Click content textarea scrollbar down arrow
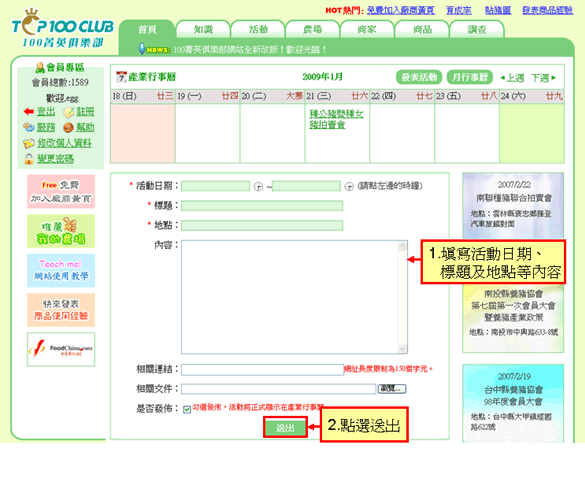 click(x=402, y=349)
